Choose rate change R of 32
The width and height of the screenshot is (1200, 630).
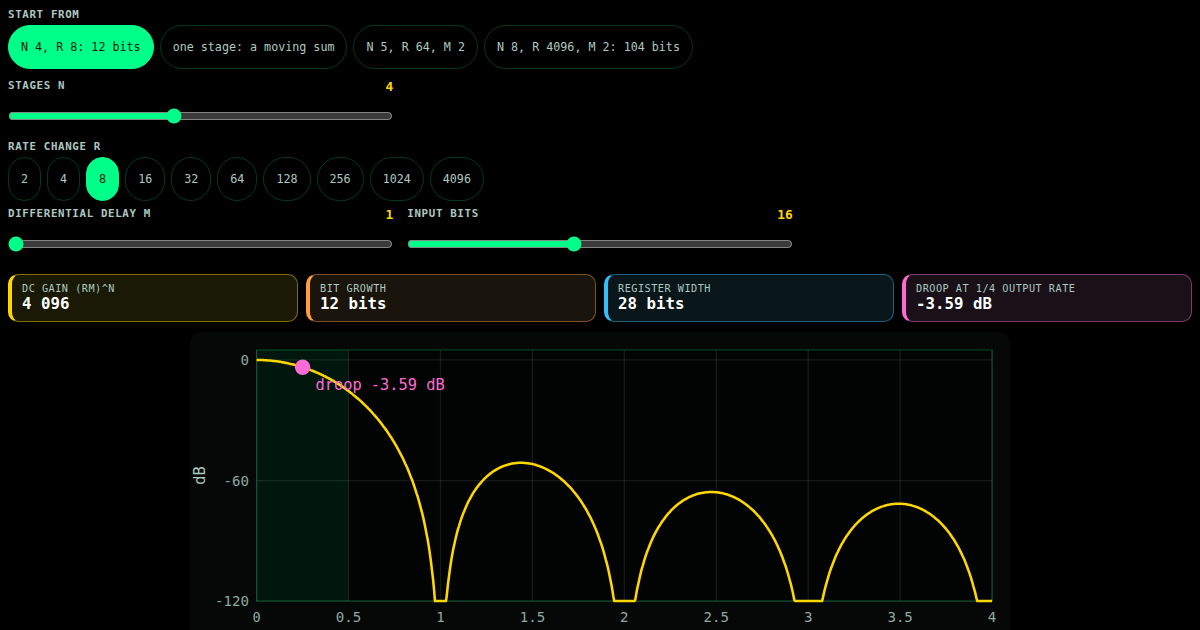pyautogui.click(x=191, y=179)
